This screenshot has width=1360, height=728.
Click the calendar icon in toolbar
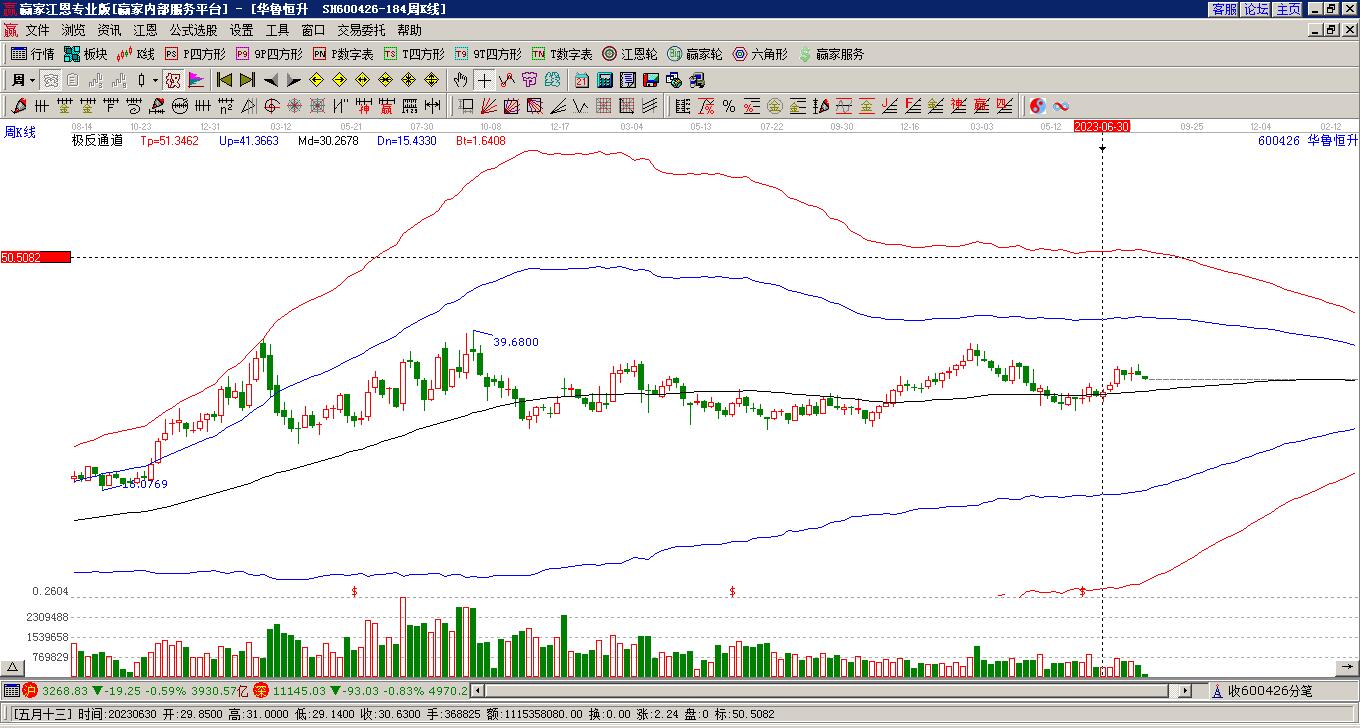tap(581, 80)
